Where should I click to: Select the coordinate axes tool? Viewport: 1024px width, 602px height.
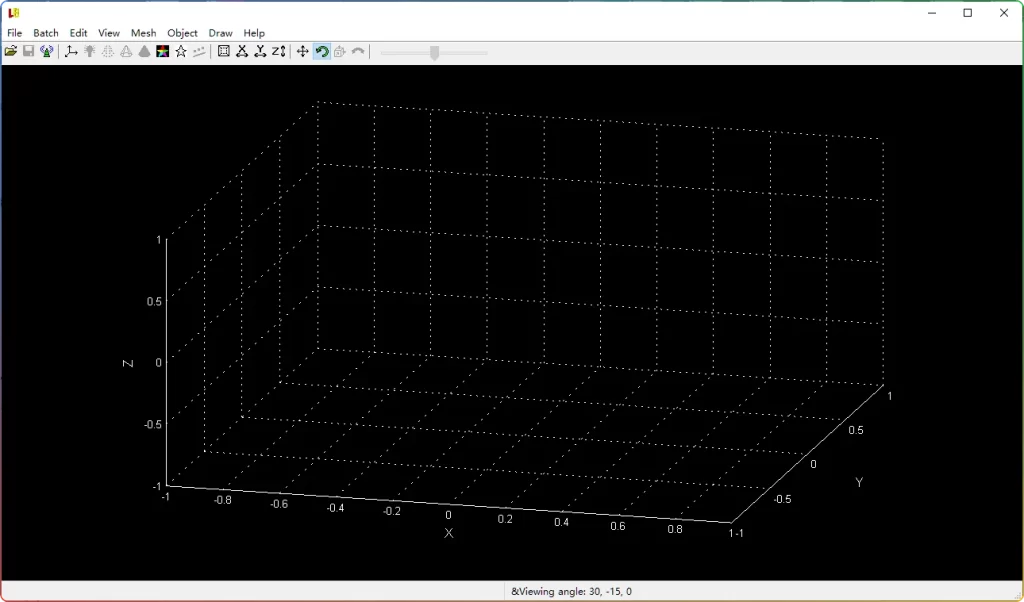click(70, 51)
